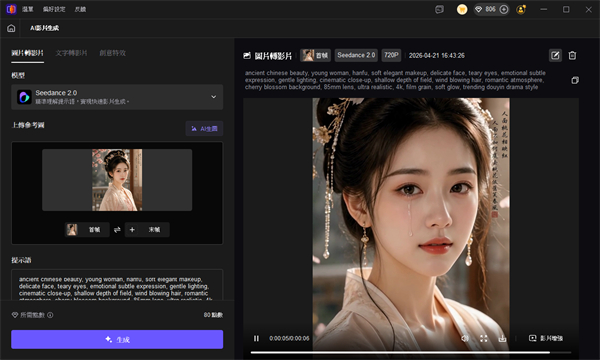Click the 80 點數 cost value
The image size is (600, 360).
213,315
